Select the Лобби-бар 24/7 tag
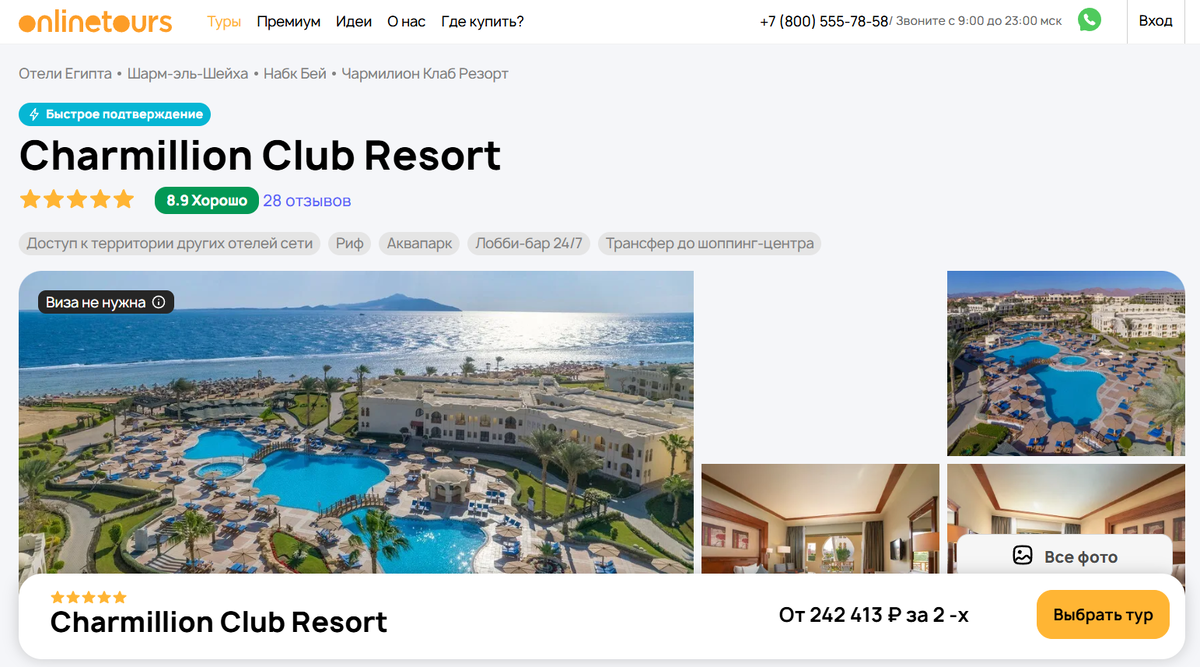The height and width of the screenshot is (667, 1200). (x=529, y=243)
